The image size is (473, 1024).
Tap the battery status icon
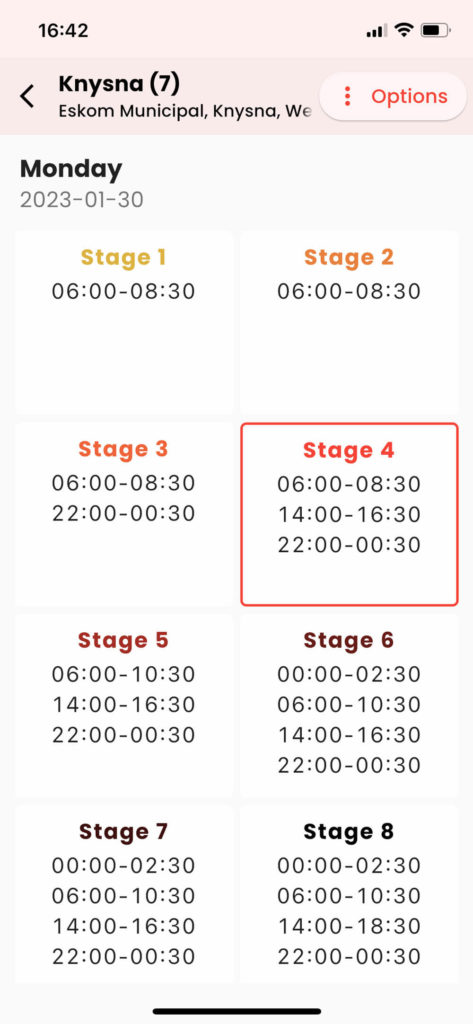(436, 30)
